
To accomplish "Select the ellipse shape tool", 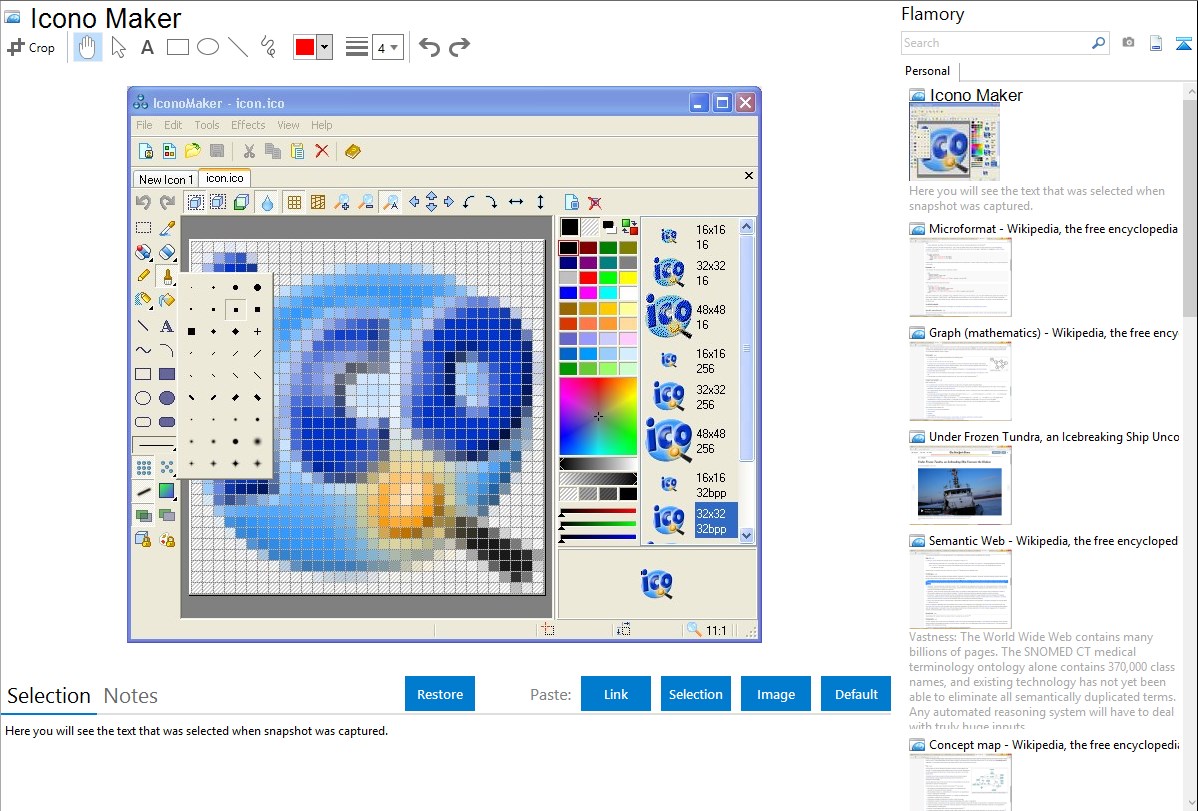I will click(207, 47).
